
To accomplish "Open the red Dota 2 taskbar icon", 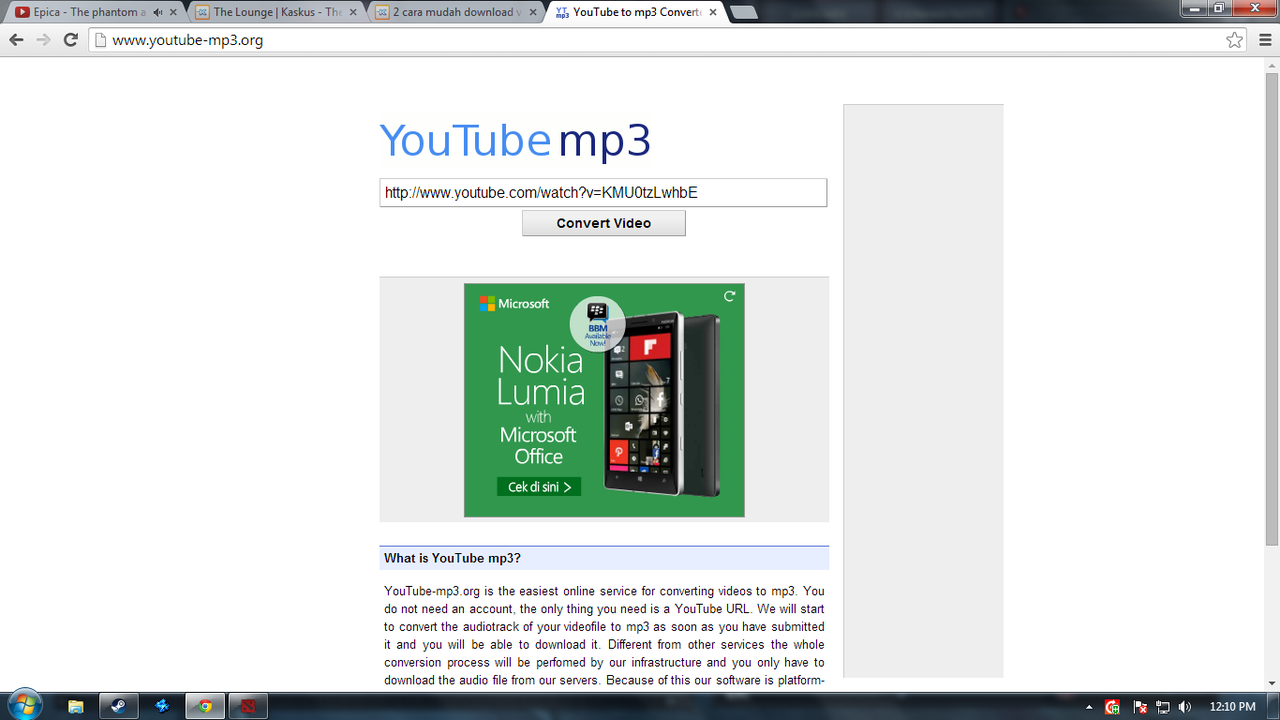I will point(247,706).
